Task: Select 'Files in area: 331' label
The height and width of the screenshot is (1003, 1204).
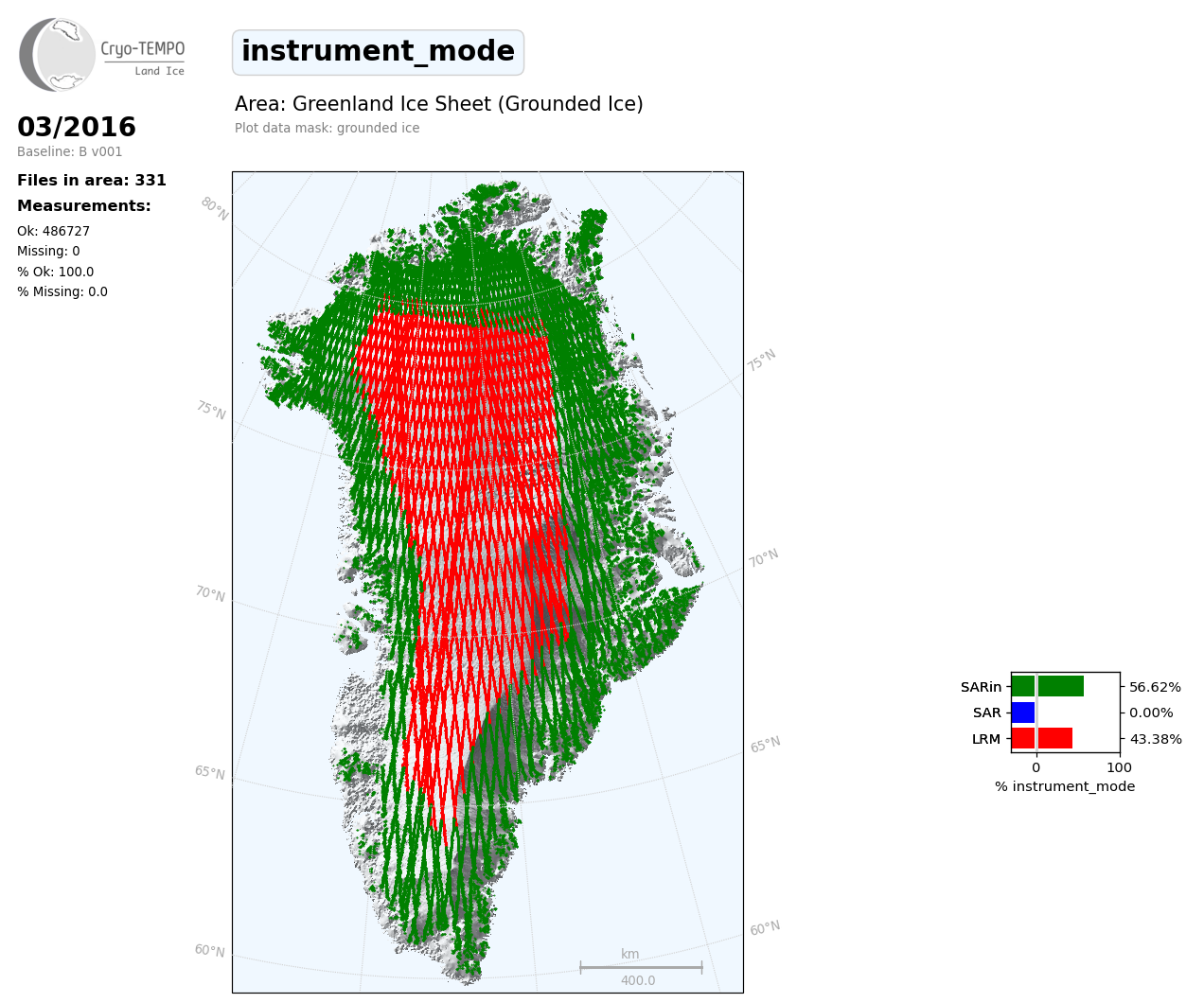Action: [92, 181]
